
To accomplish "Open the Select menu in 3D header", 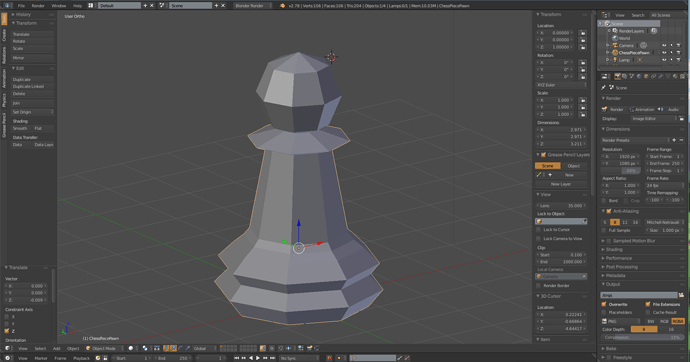I will tap(40, 348).
